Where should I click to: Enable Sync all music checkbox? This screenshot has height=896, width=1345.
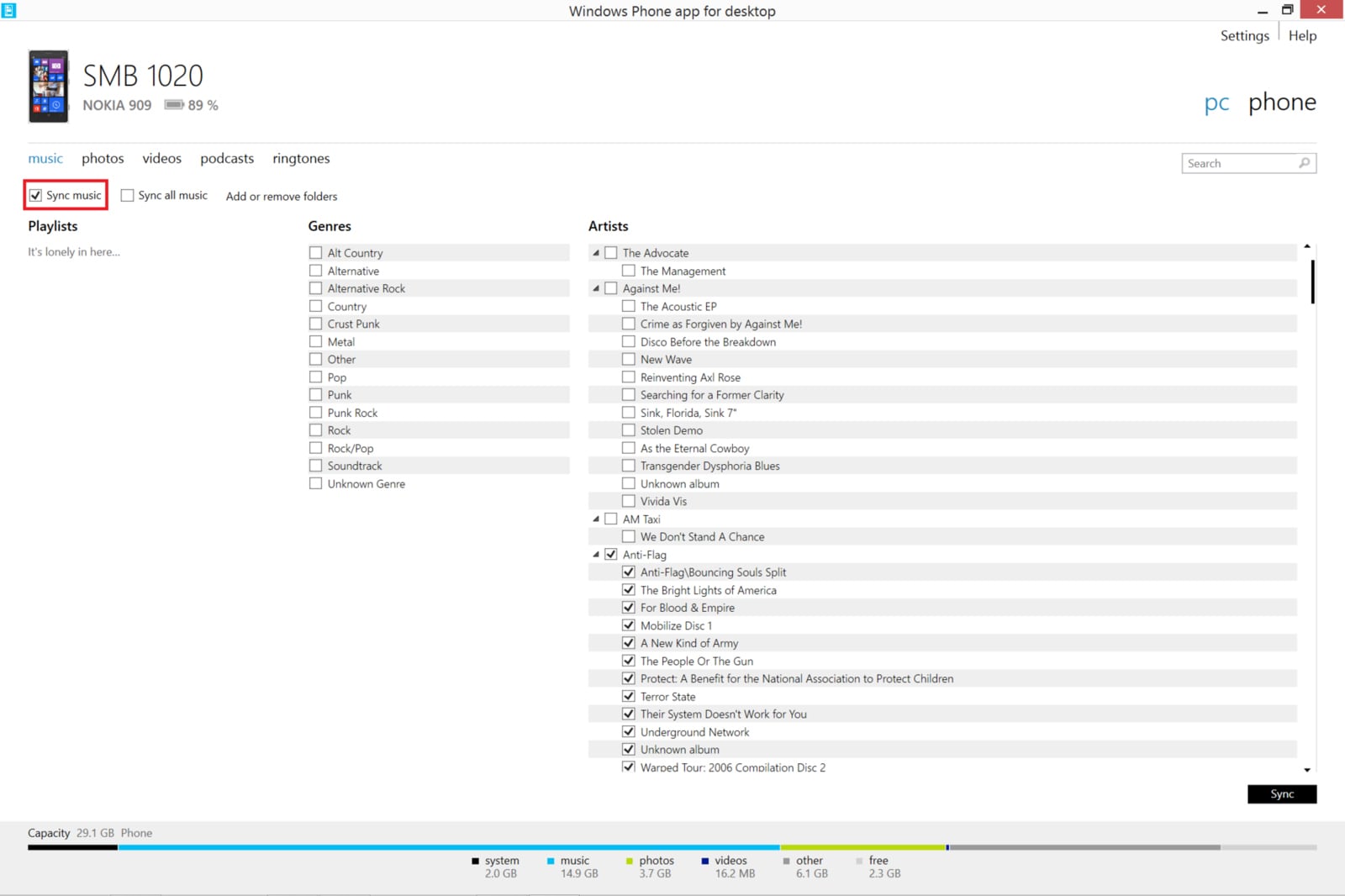pyautogui.click(x=127, y=195)
